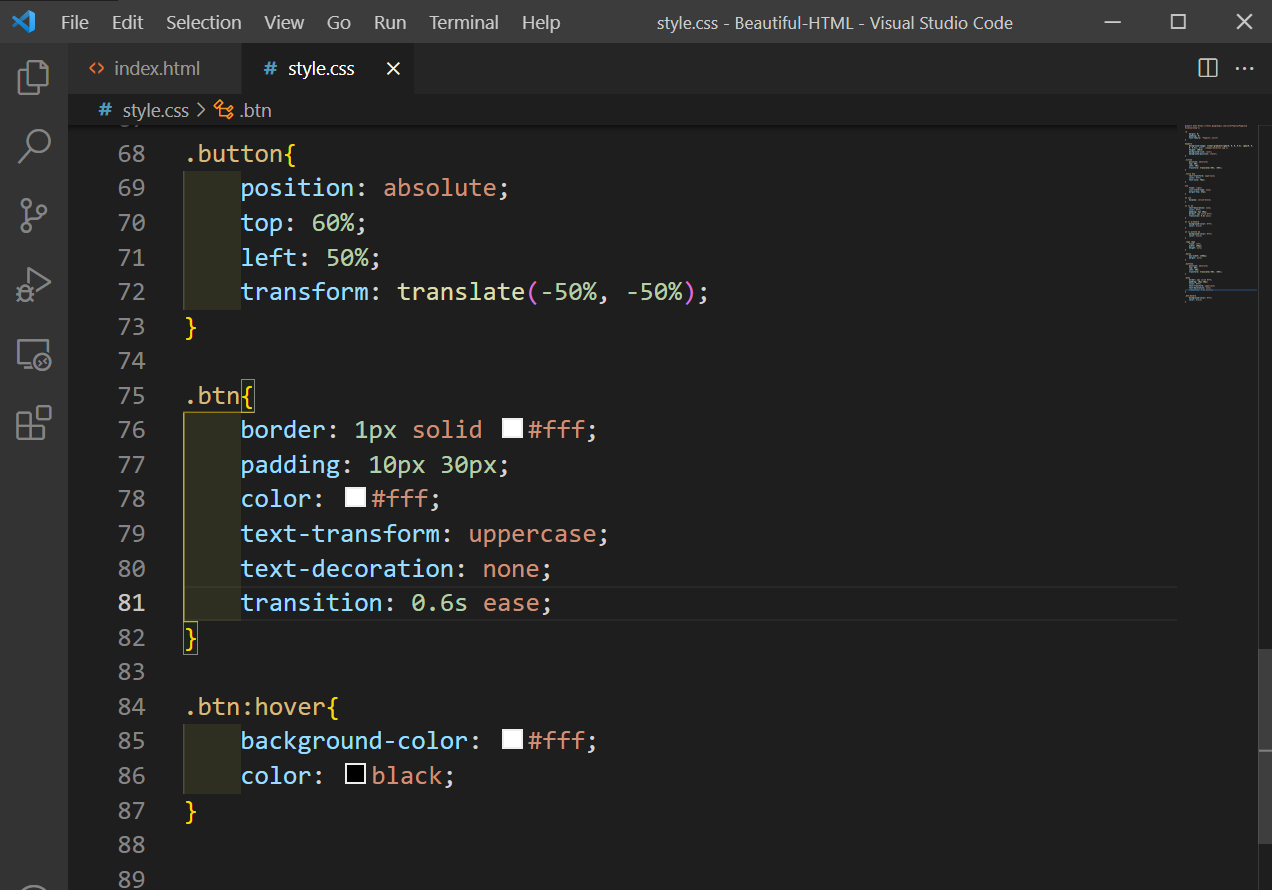Open the Help menu
This screenshot has height=890, width=1272.
(x=541, y=22)
